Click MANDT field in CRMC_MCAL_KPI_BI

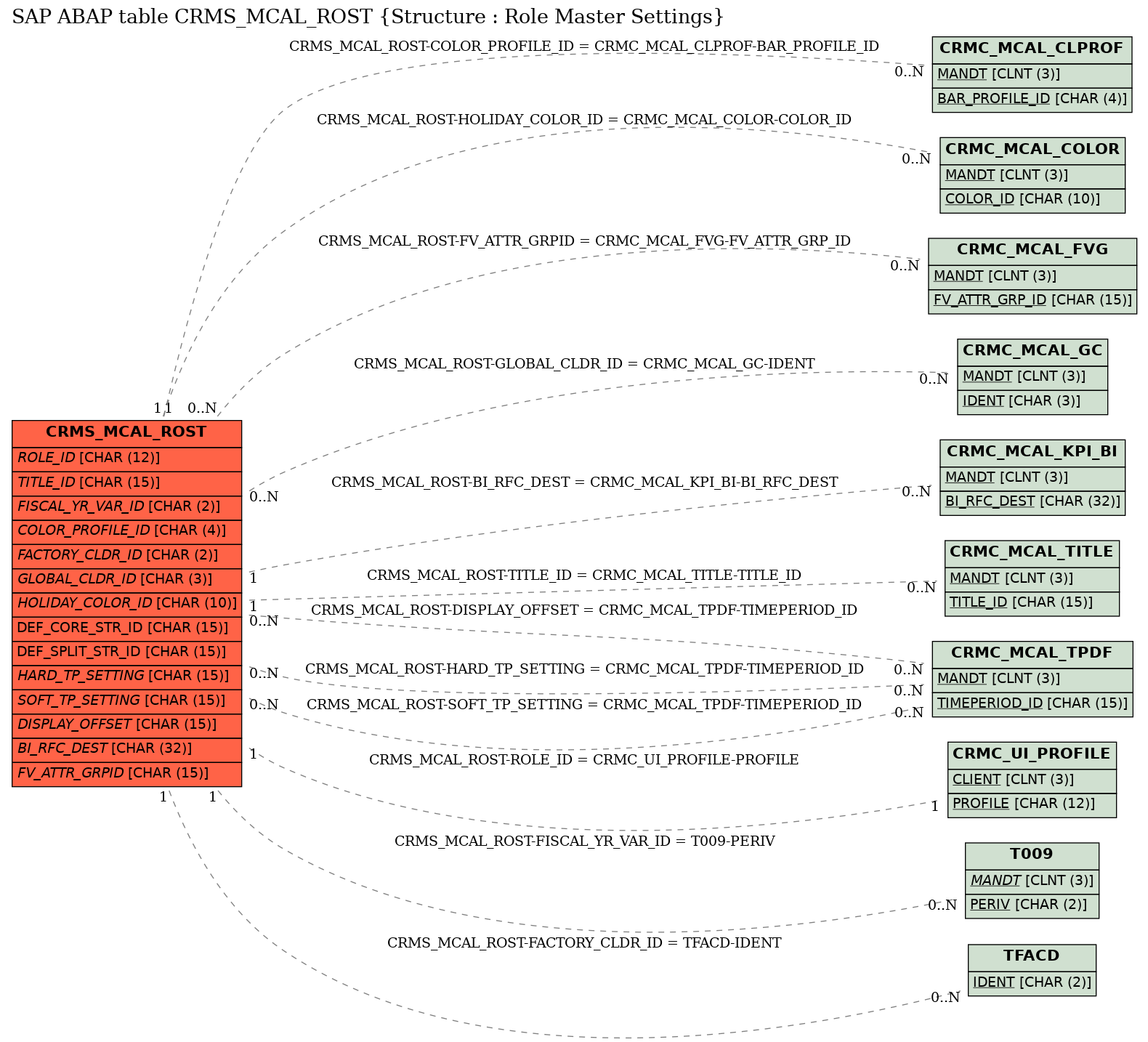(x=1032, y=478)
